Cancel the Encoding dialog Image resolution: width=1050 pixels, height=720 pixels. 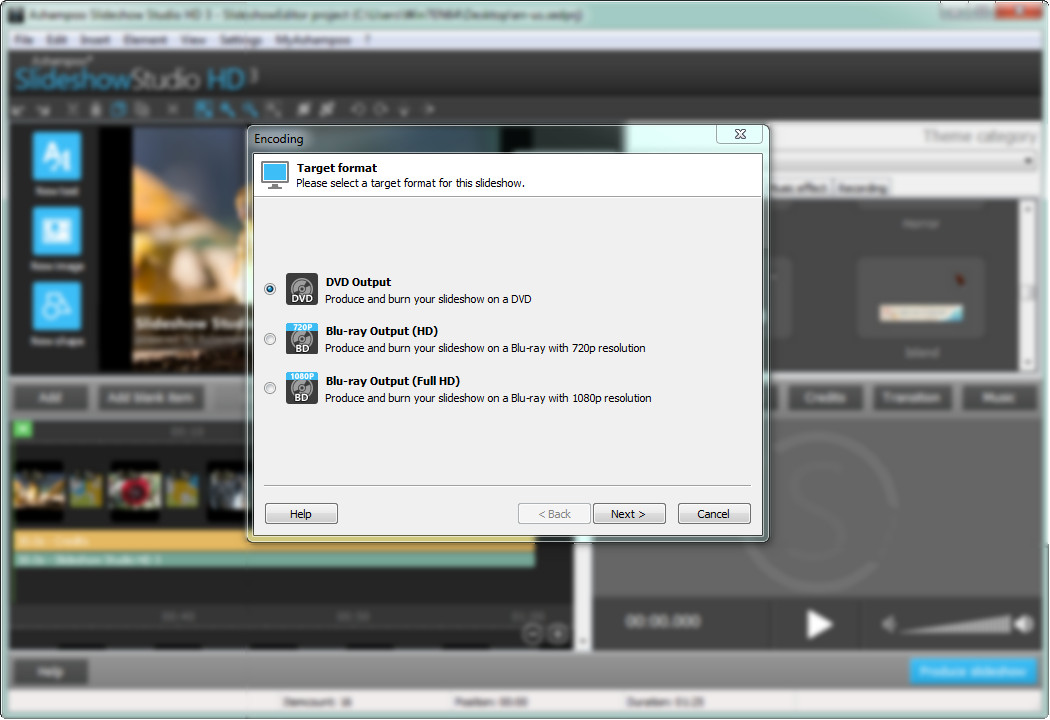pyautogui.click(x=713, y=514)
